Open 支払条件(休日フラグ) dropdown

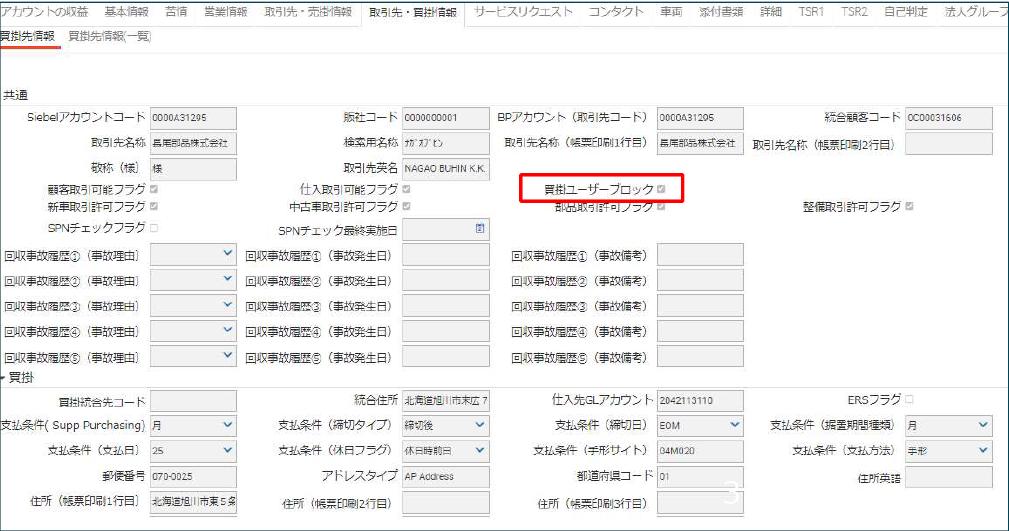click(480, 451)
